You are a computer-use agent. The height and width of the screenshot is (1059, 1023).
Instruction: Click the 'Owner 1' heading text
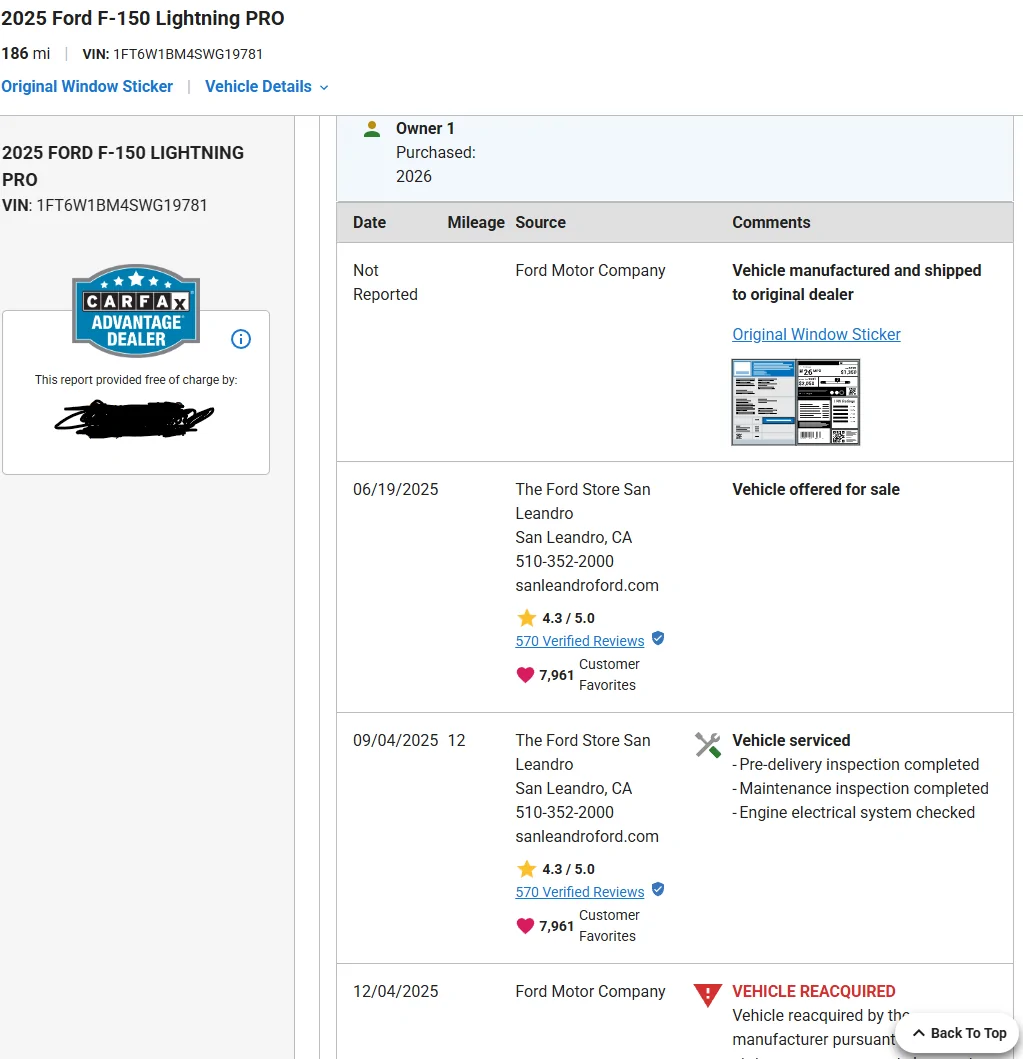click(x=425, y=128)
